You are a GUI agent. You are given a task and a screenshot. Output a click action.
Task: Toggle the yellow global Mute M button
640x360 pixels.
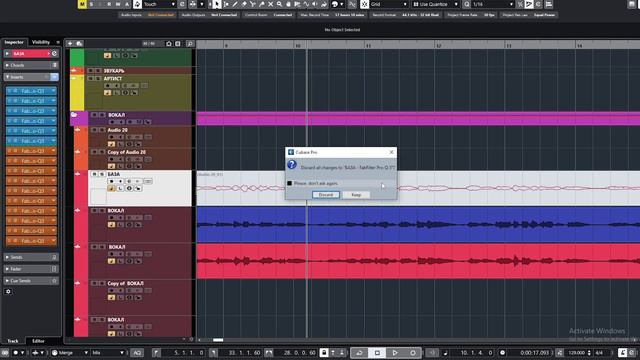pyautogui.click(x=82, y=4)
